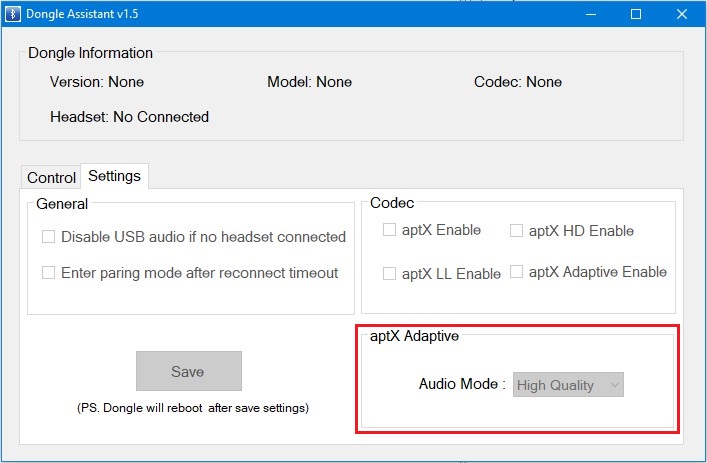Check the aptX Enable checkbox
The width and height of the screenshot is (707, 463).
(x=390, y=231)
